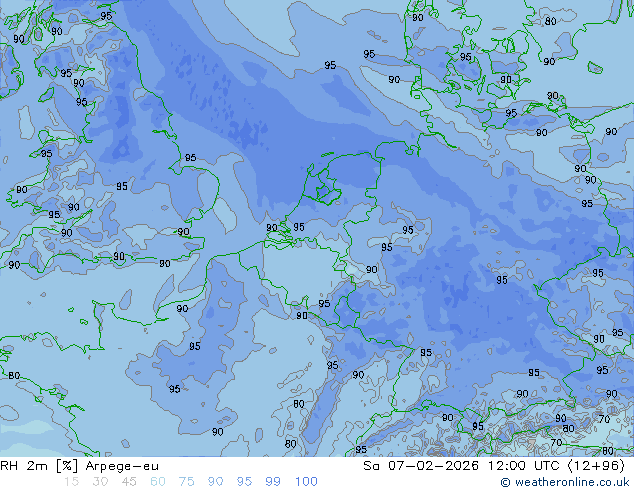Click the legend value 30
The image size is (634, 490).
tap(100, 482)
